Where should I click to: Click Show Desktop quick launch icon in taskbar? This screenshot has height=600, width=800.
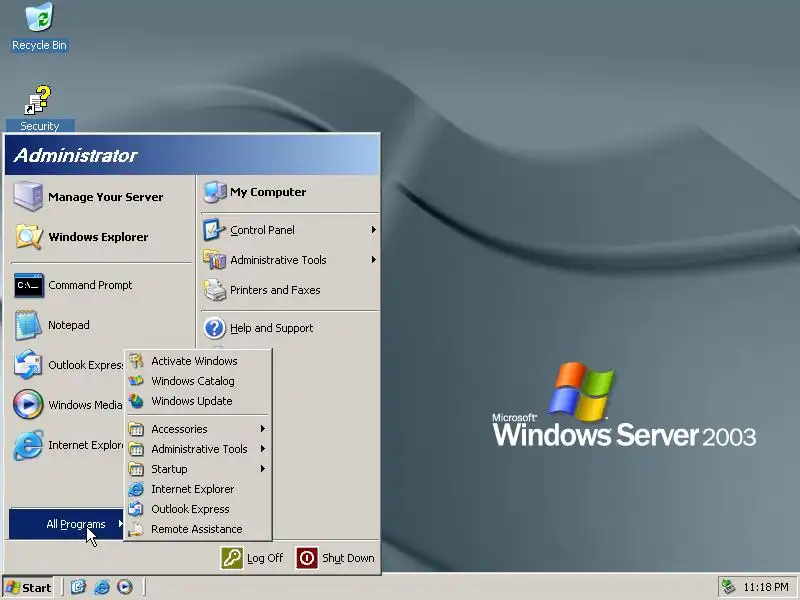pos(78,587)
